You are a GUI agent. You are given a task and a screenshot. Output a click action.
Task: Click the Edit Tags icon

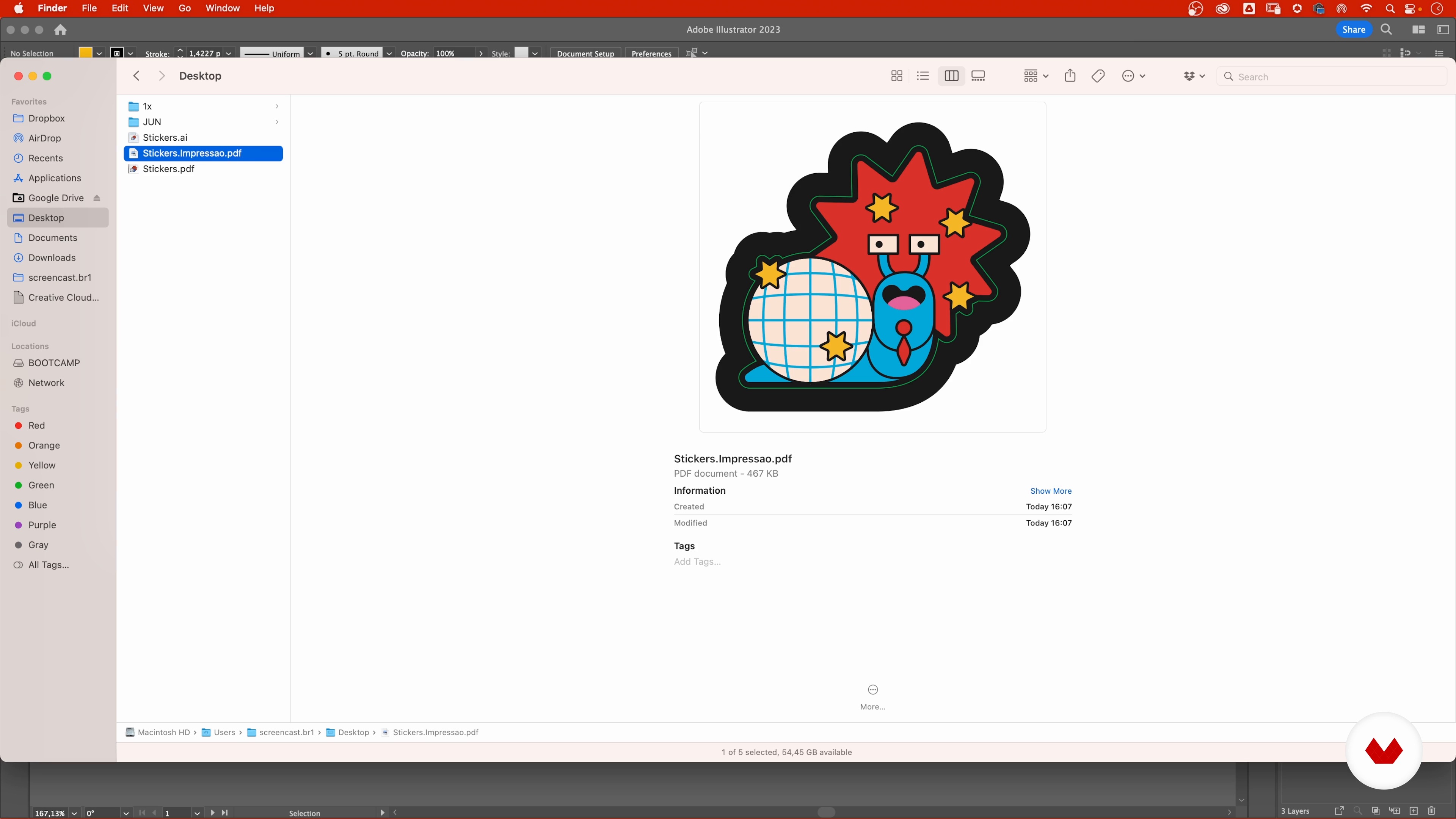point(1098,76)
